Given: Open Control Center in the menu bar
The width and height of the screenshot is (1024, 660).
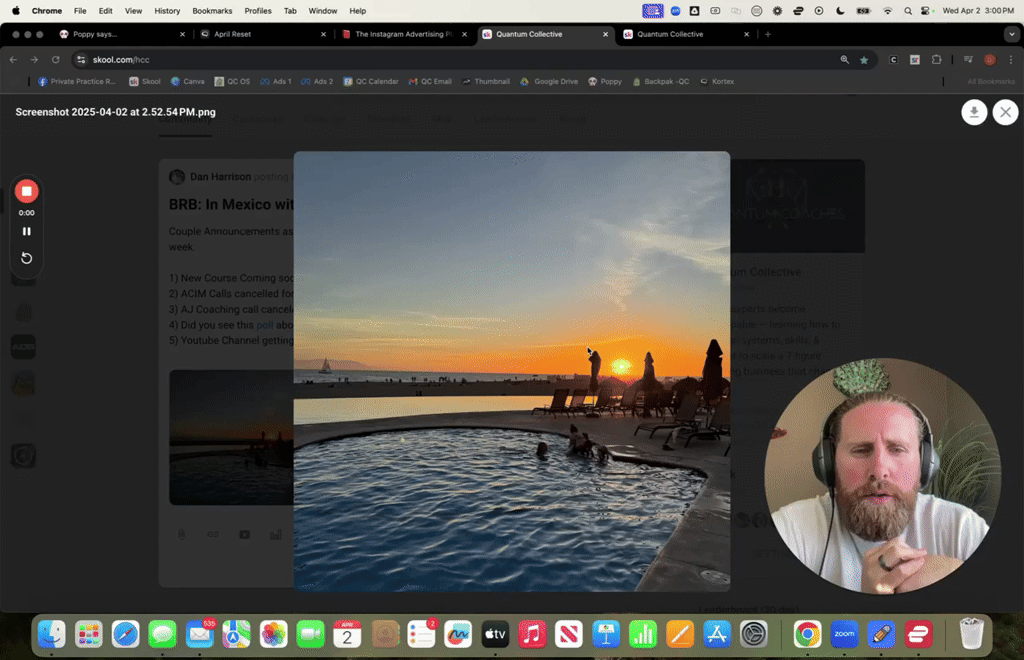Looking at the screenshot, I should [x=925, y=10].
